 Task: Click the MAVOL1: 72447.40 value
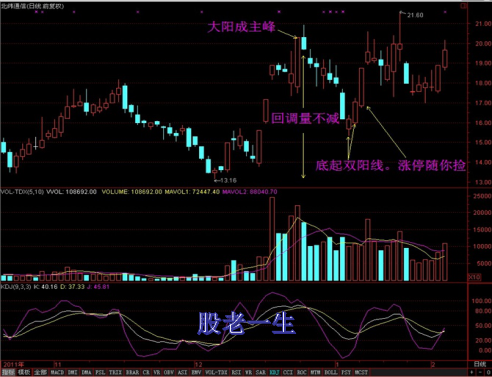(192, 192)
